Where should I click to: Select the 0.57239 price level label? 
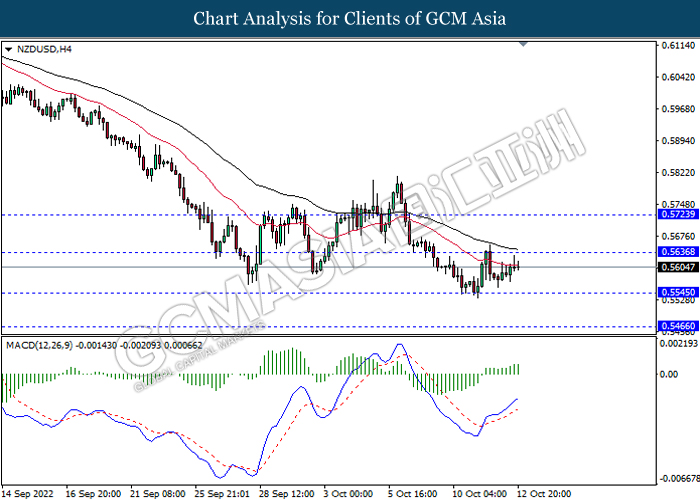point(678,214)
